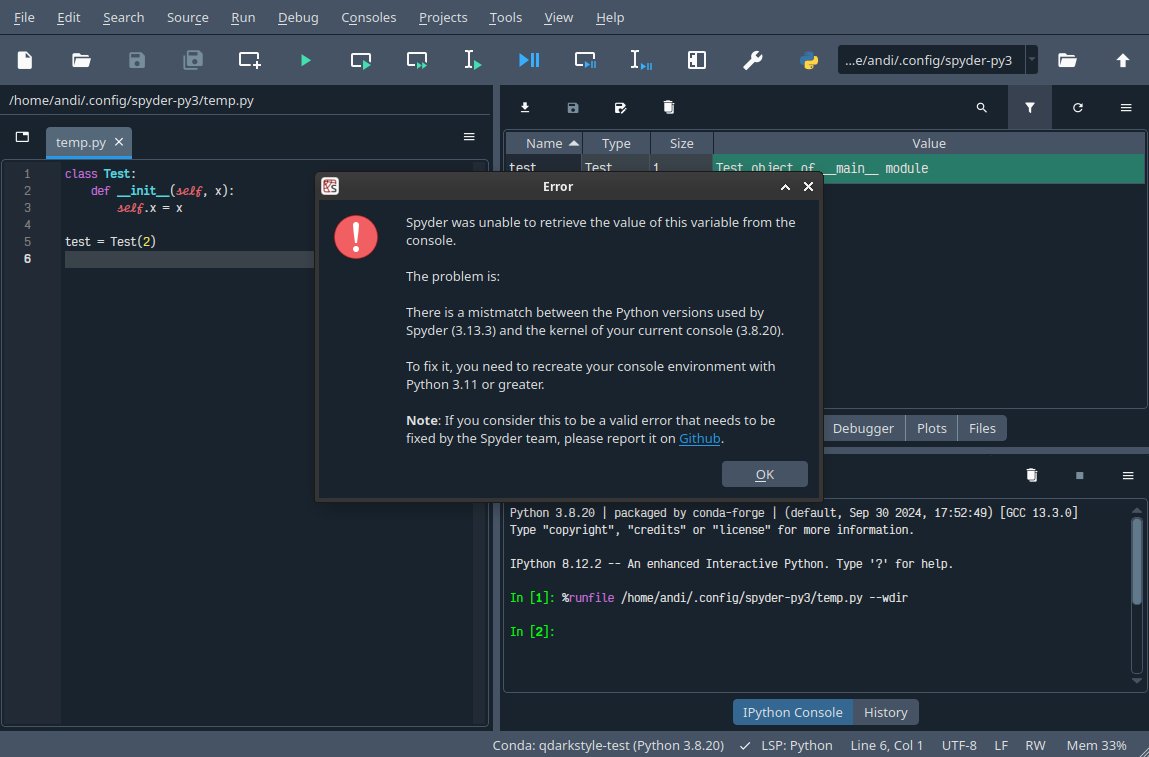
Task: Open the IPython console options menu
Action: tap(1128, 476)
